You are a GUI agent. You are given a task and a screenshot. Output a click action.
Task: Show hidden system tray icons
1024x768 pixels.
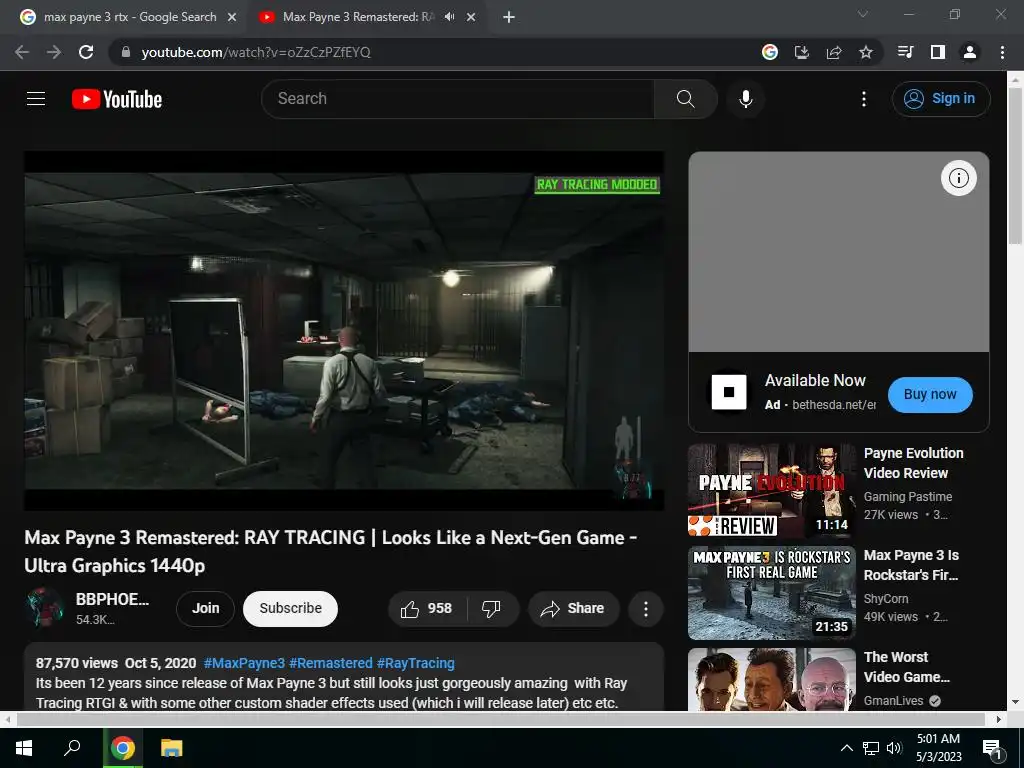(846, 748)
